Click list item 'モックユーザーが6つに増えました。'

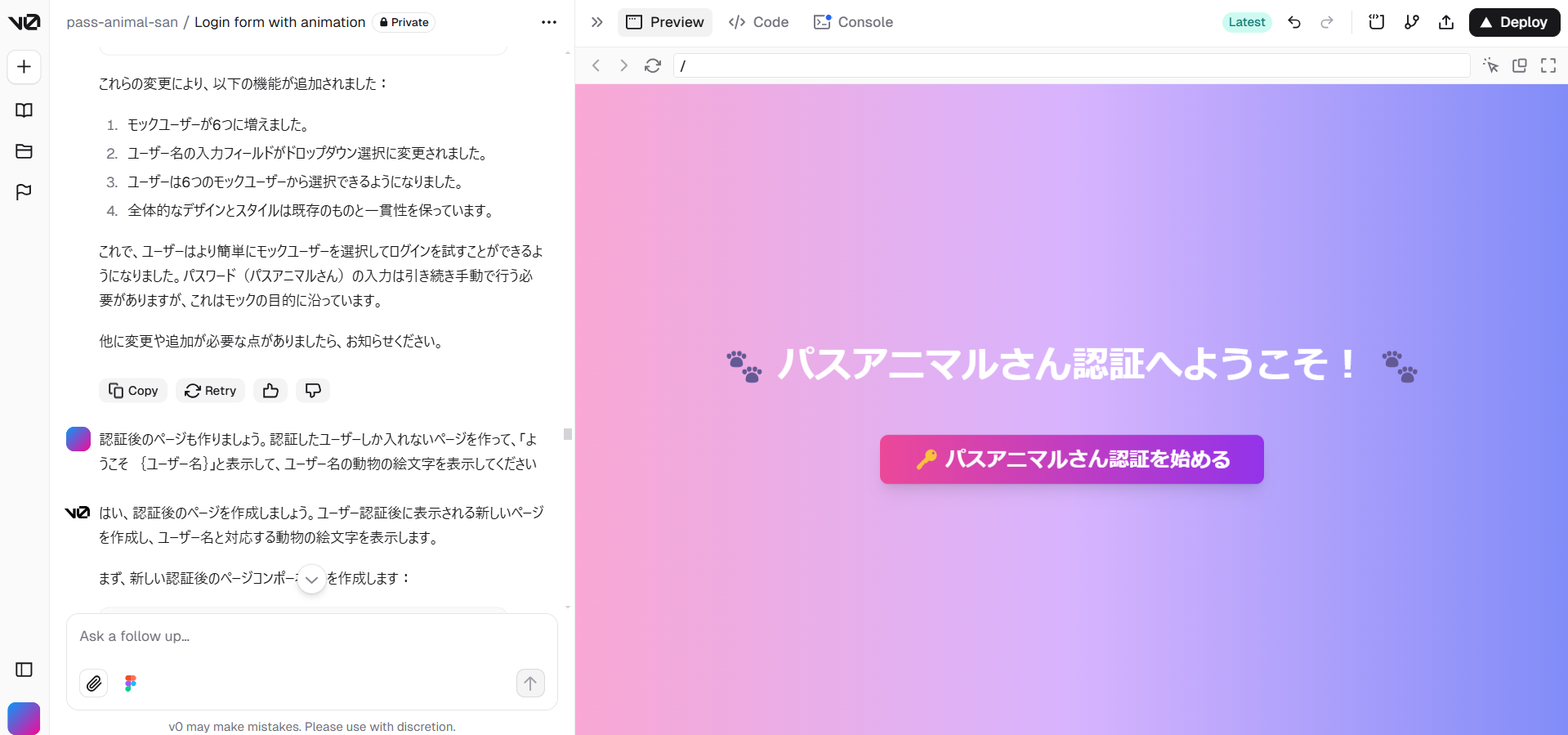click(x=218, y=124)
